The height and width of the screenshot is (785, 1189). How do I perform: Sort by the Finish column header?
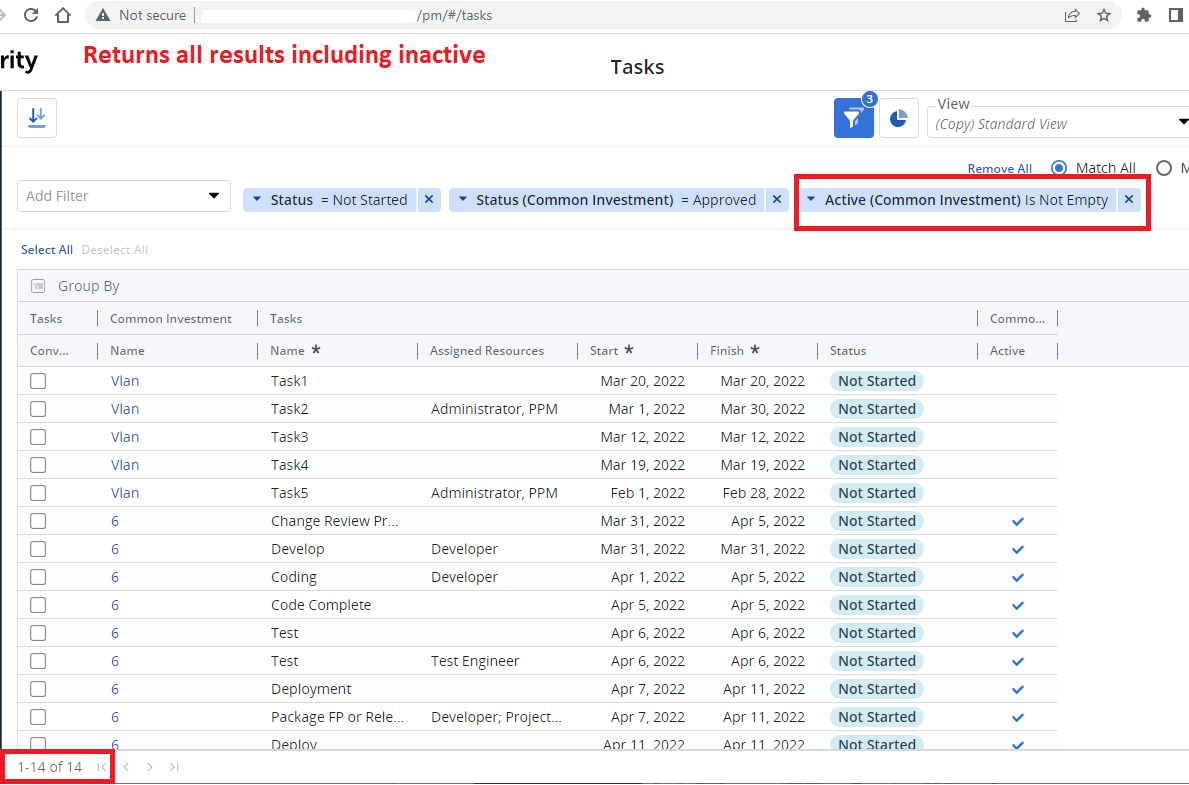(x=727, y=351)
